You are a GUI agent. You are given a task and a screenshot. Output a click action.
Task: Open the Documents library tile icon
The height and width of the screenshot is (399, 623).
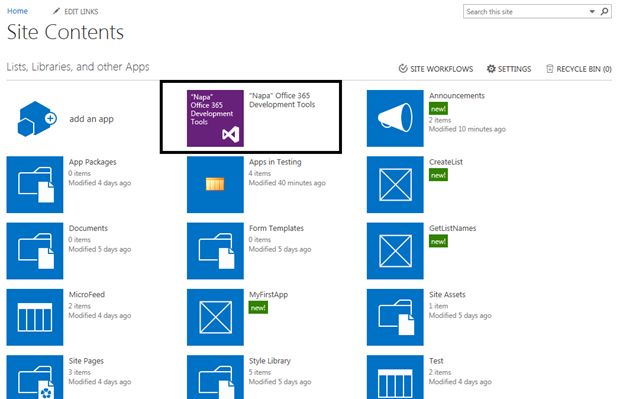pyautogui.click(x=35, y=251)
